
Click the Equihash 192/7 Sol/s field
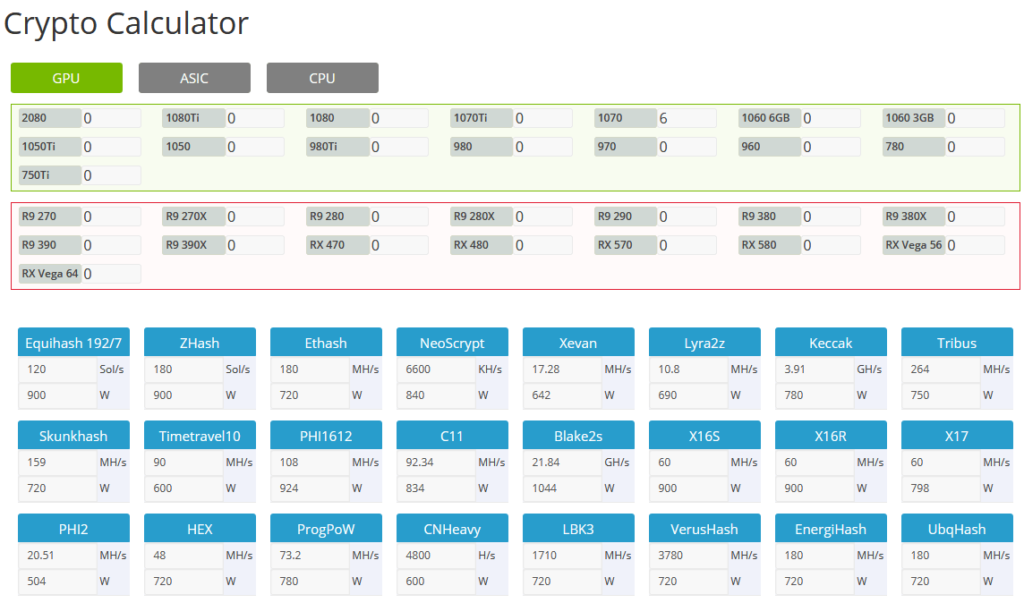[x=55, y=368]
